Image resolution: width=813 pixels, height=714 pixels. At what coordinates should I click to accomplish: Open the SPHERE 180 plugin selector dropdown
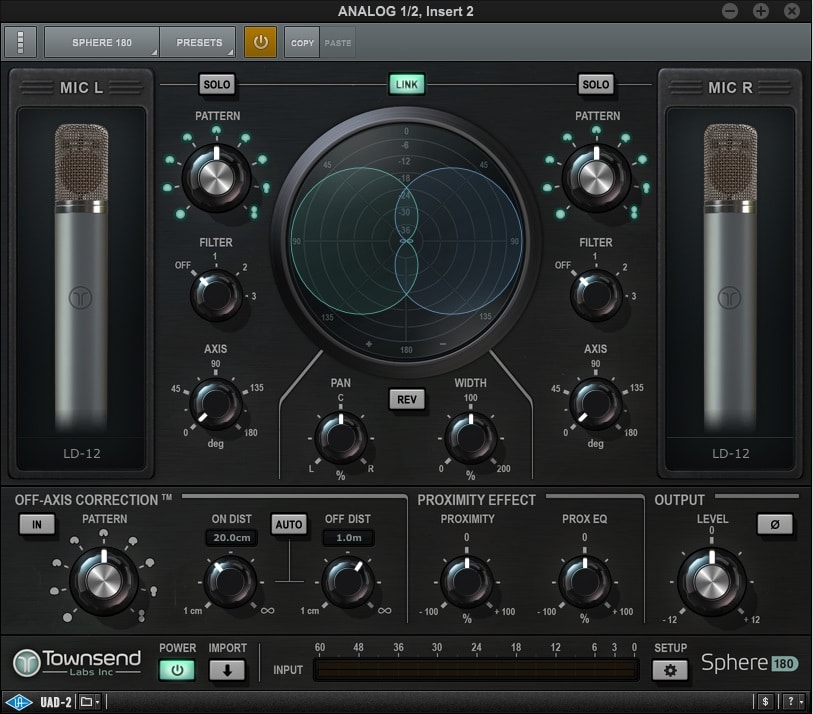102,42
